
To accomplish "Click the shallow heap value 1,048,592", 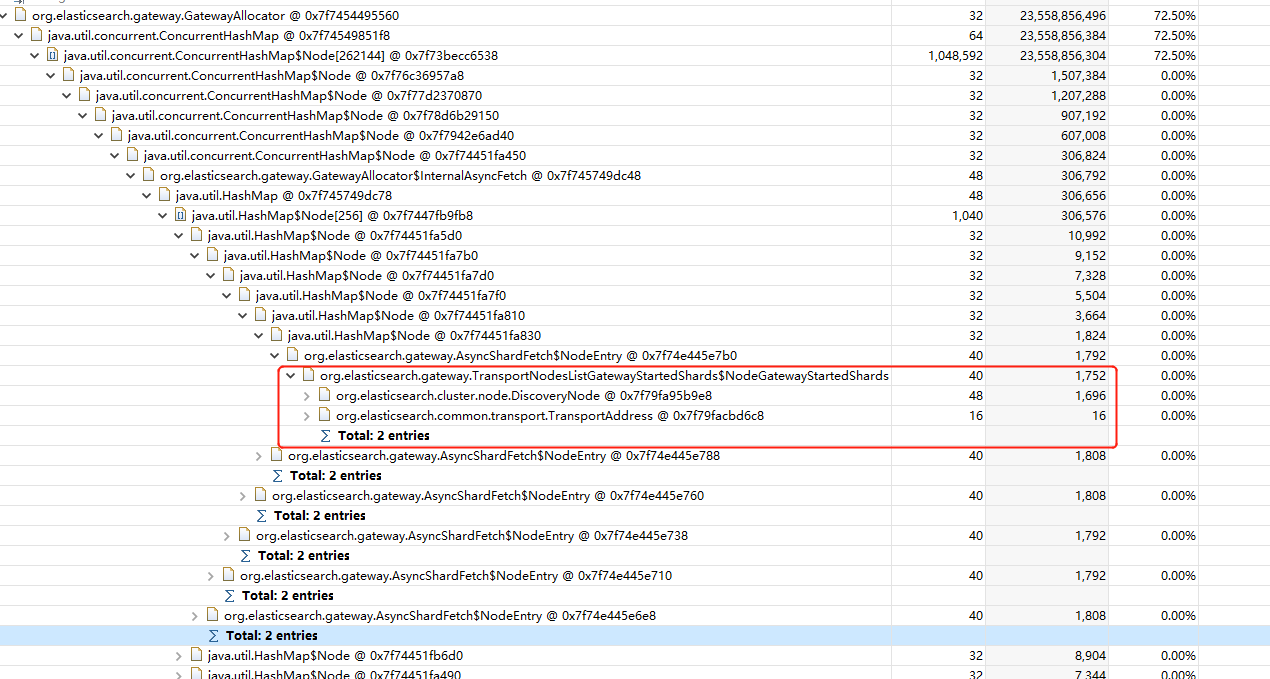I will (956, 56).
